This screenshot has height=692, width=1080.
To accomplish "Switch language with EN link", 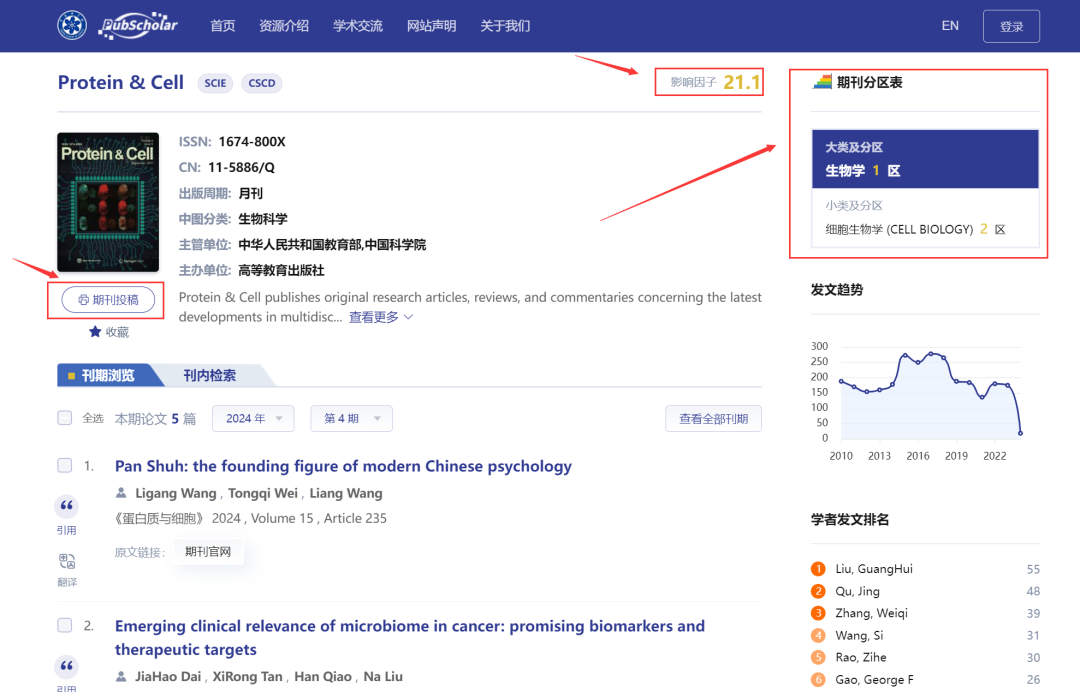I will tap(950, 25).
